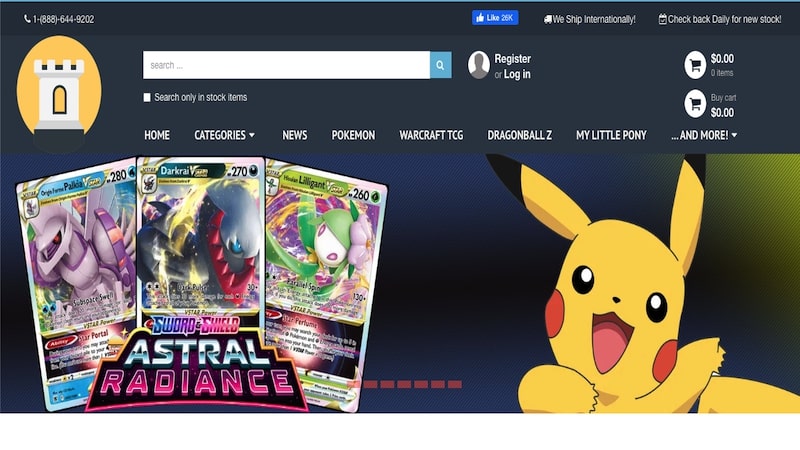
Task: Select the first highlighted carousel slide indicator
Action: coord(354,384)
